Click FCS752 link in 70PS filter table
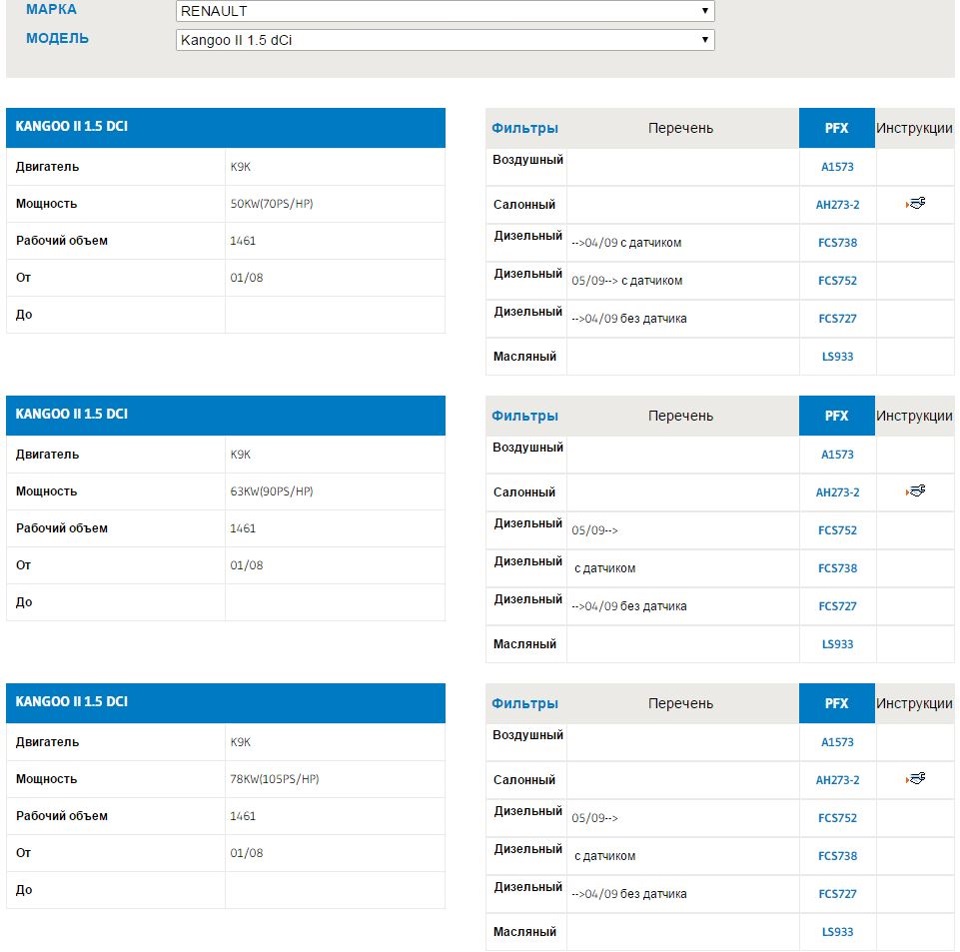 (x=837, y=281)
